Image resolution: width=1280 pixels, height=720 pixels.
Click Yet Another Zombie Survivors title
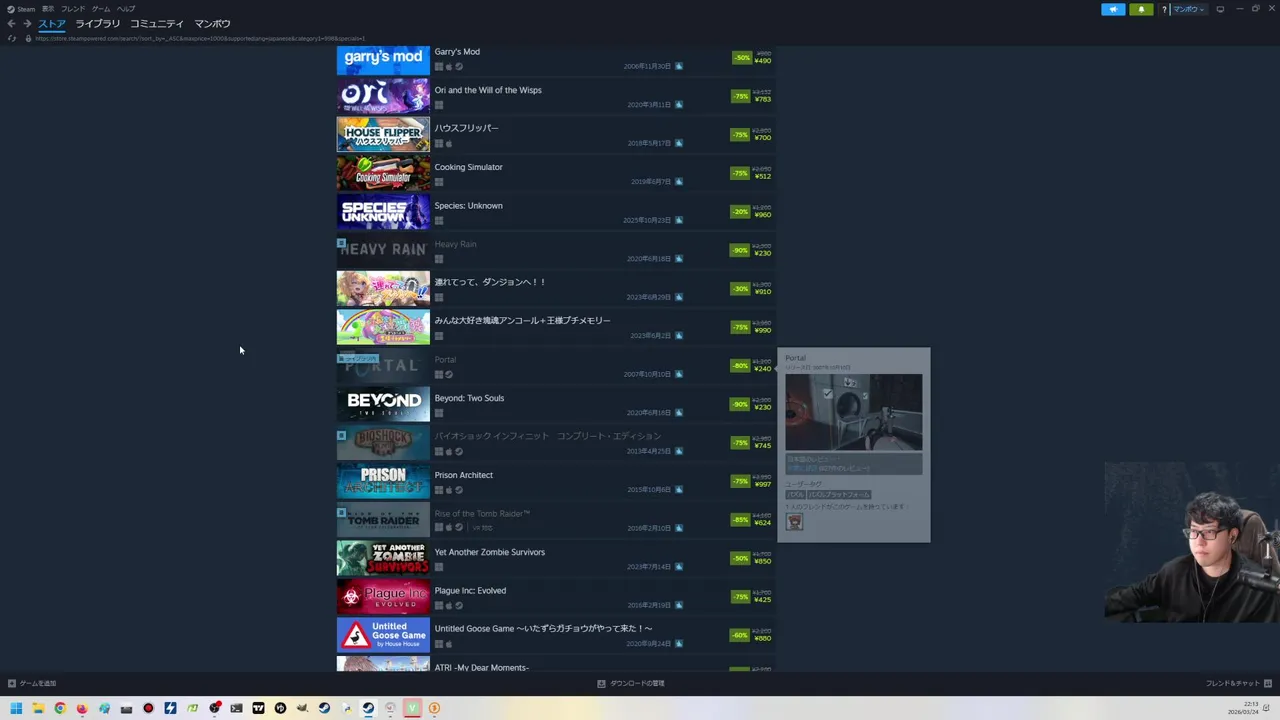pyautogui.click(x=489, y=552)
